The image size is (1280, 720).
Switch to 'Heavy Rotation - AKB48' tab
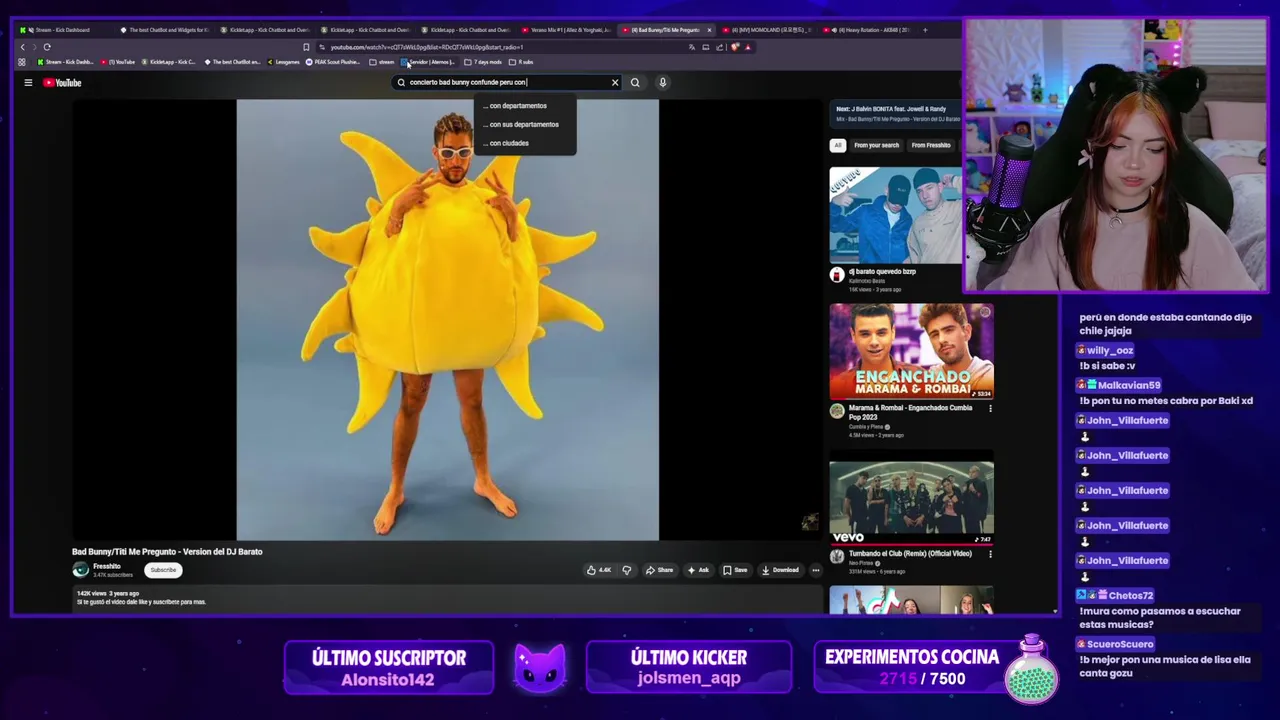pos(868,30)
